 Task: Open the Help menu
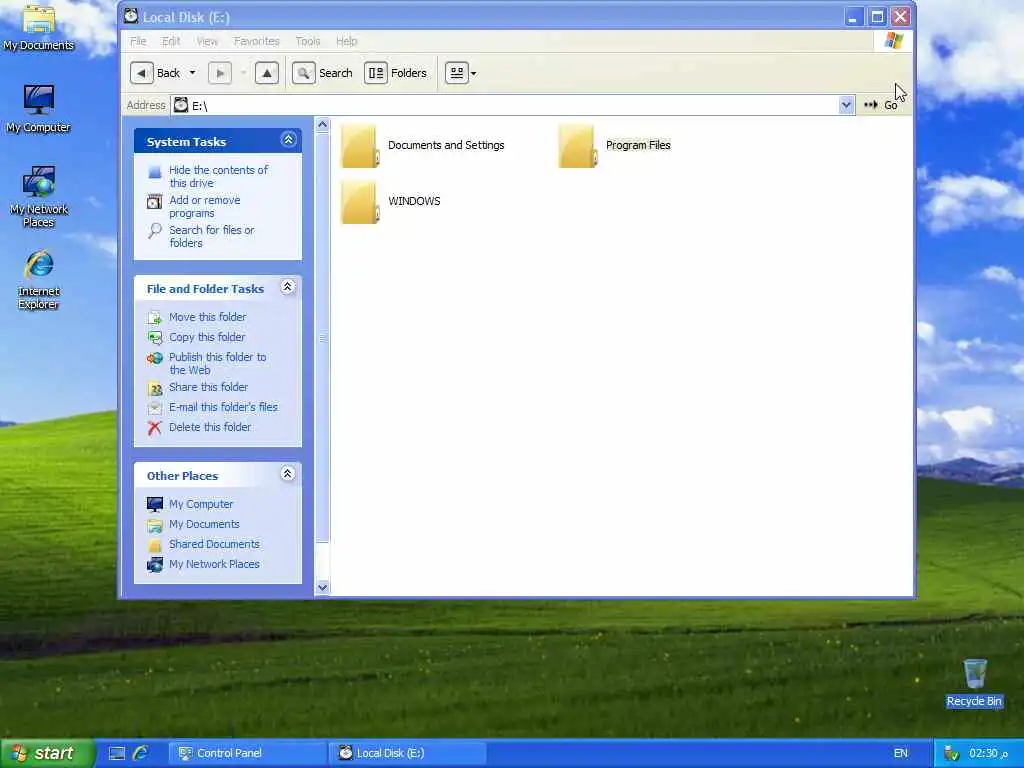(x=346, y=41)
